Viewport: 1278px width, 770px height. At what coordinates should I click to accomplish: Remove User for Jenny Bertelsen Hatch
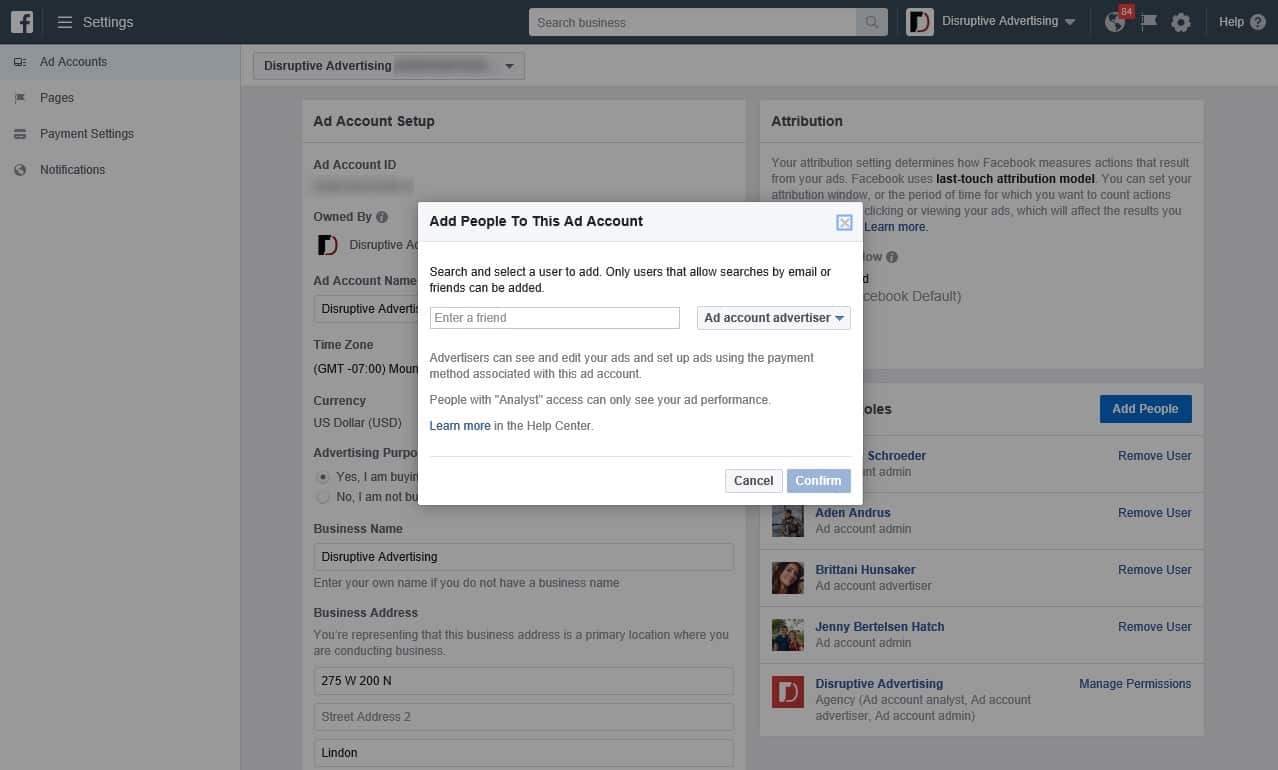click(x=1155, y=627)
